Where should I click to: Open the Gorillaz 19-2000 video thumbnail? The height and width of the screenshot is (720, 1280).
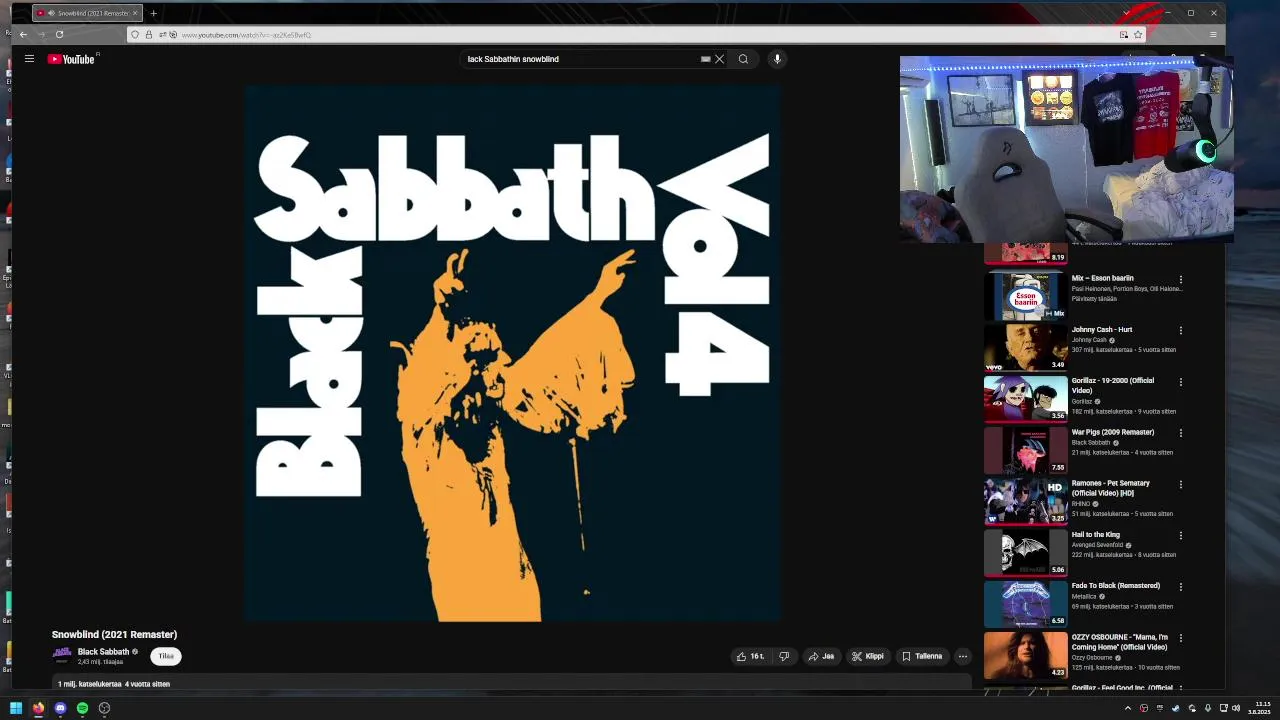(1025, 398)
